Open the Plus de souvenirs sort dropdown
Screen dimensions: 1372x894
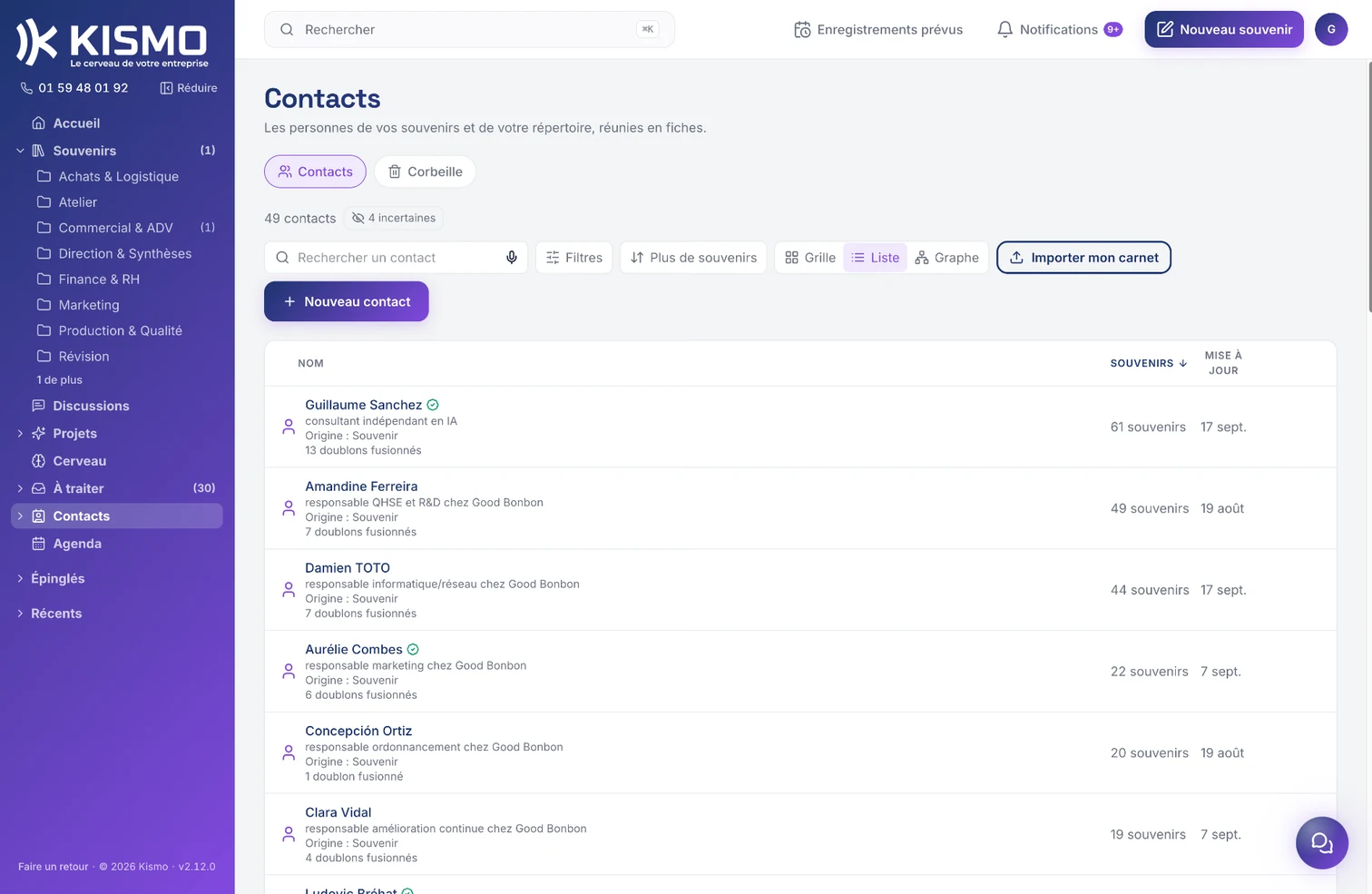[693, 258]
